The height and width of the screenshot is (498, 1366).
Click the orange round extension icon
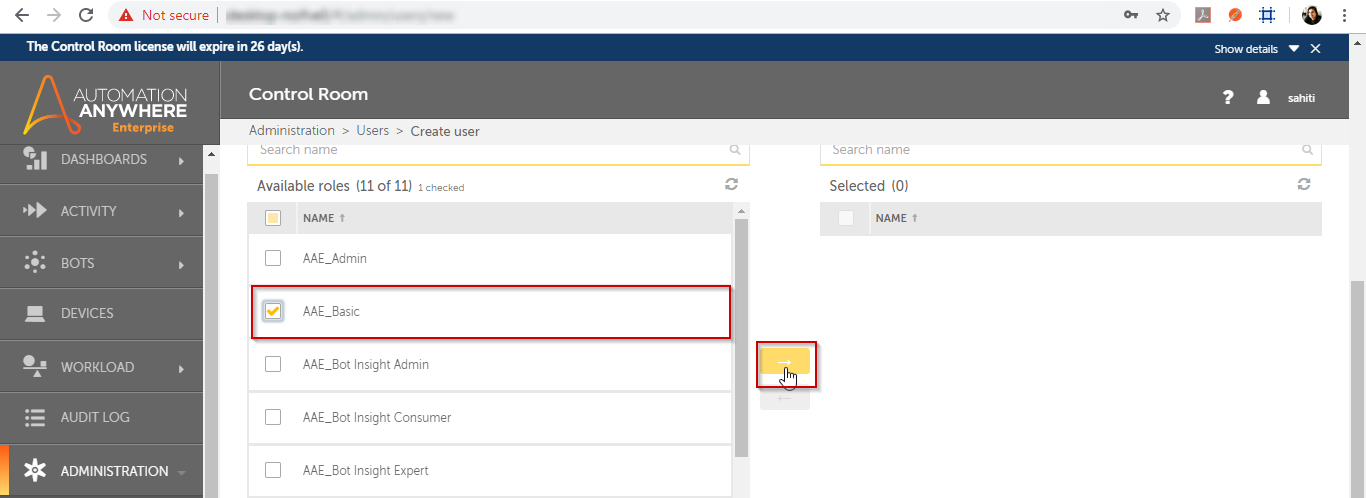[x=1236, y=15]
